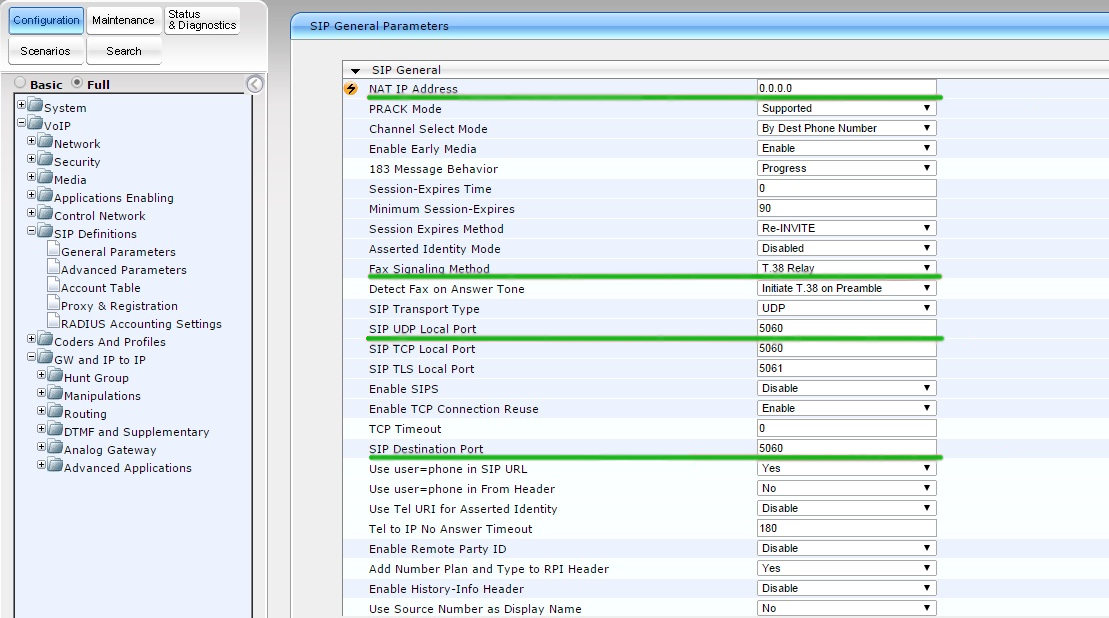
Task: Click the Coders And Profiles folder icon
Action: tap(45, 341)
